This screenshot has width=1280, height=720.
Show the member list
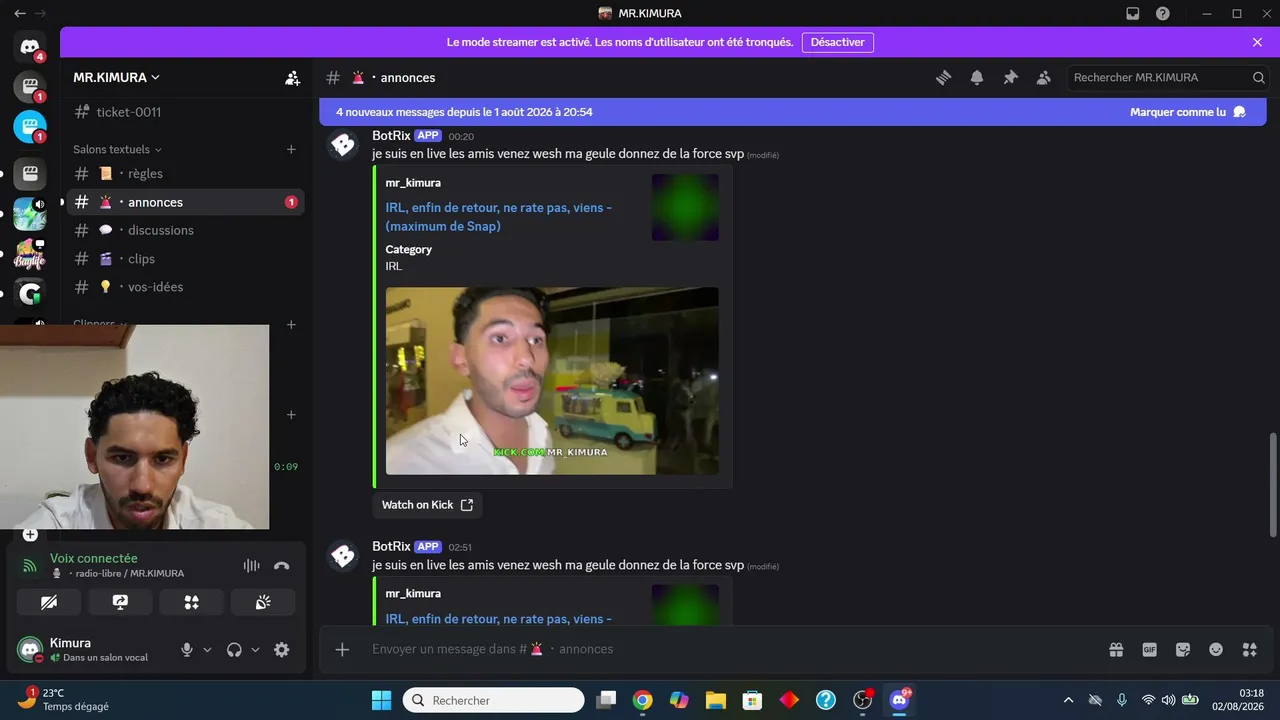point(1044,77)
